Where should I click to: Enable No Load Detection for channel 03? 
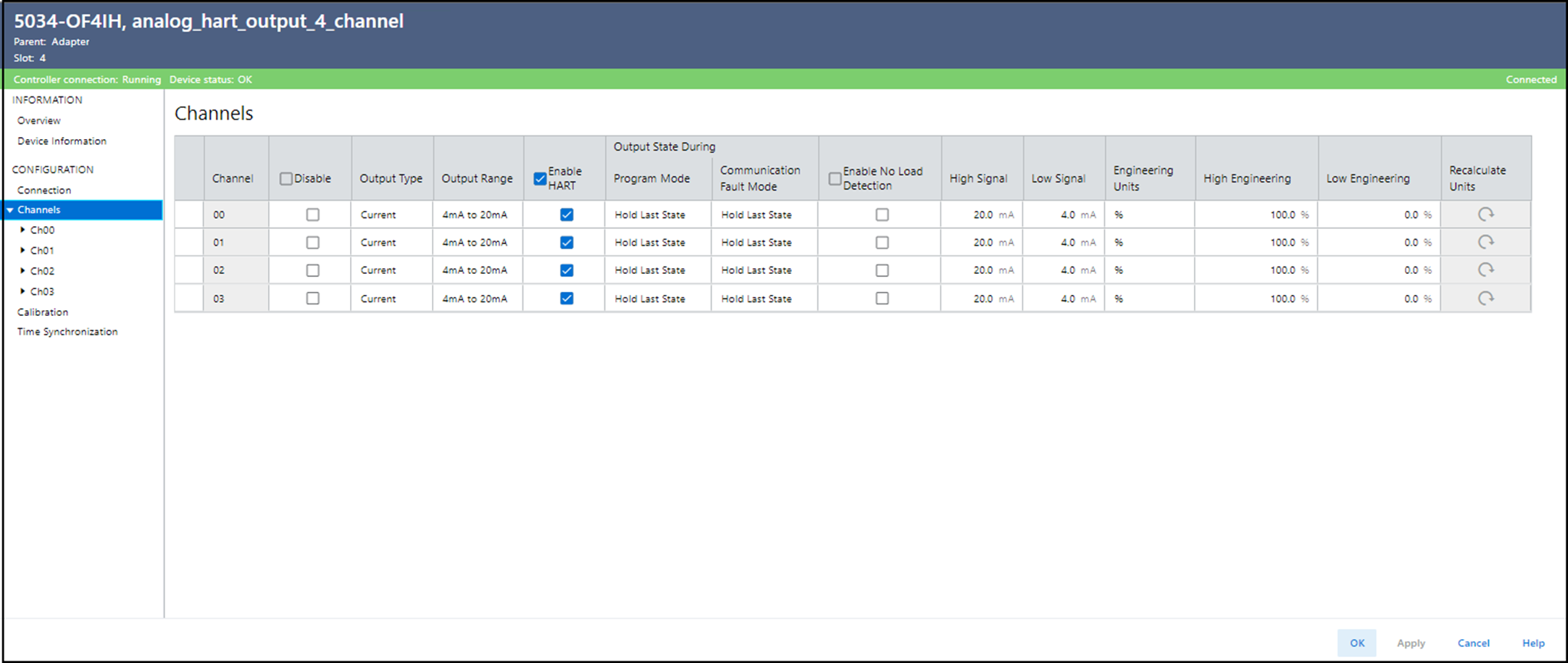click(x=882, y=298)
